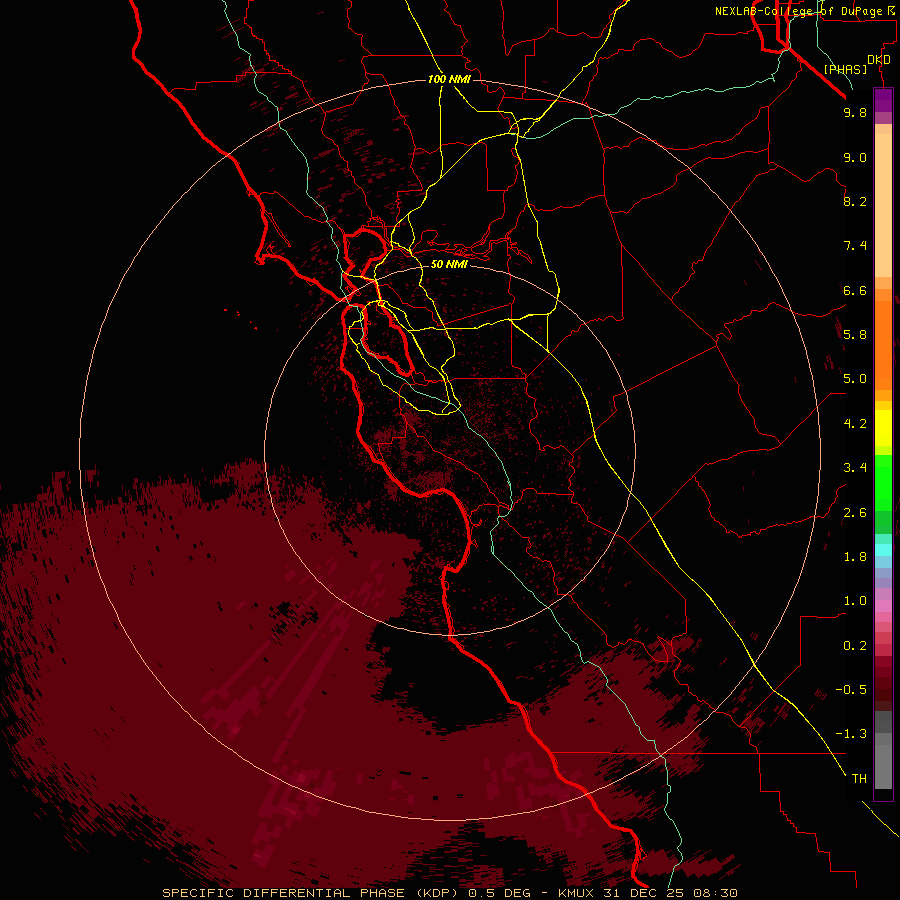The width and height of the screenshot is (900, 900).
Task: Click the [PHAS] units label
Action: (x=845, y=70)
